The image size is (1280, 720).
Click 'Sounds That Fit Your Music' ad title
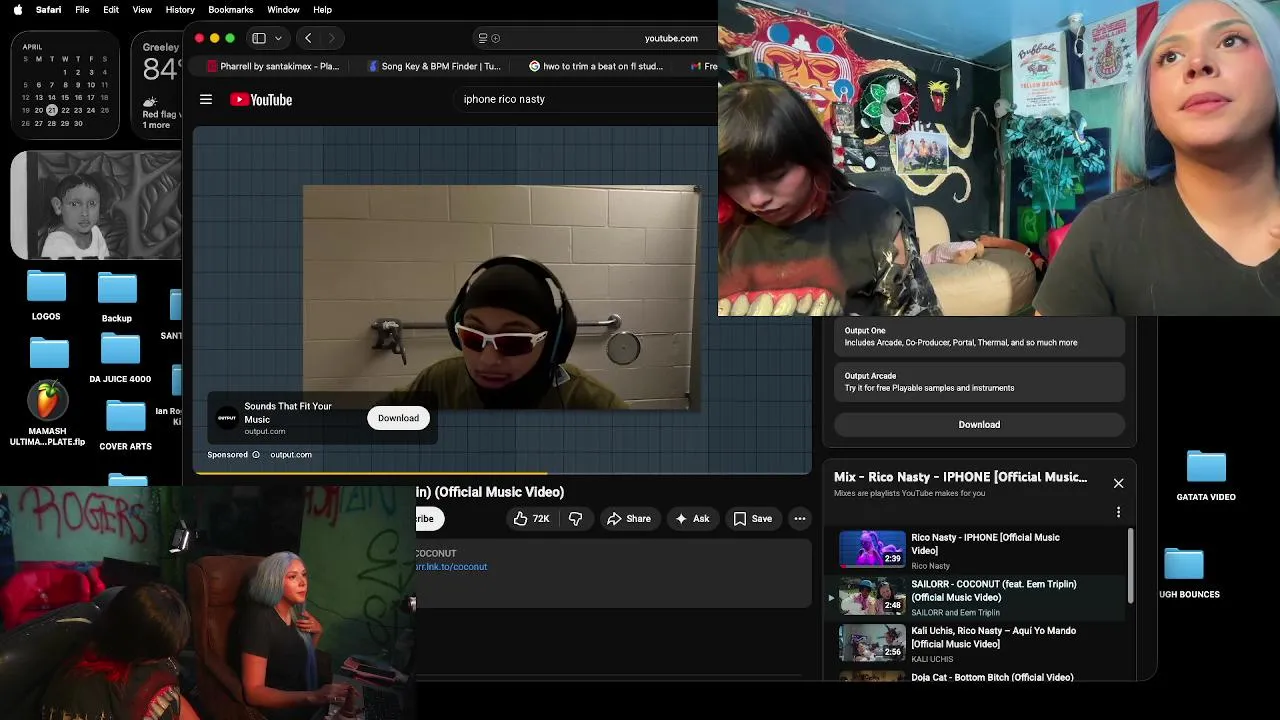point(288,412)
